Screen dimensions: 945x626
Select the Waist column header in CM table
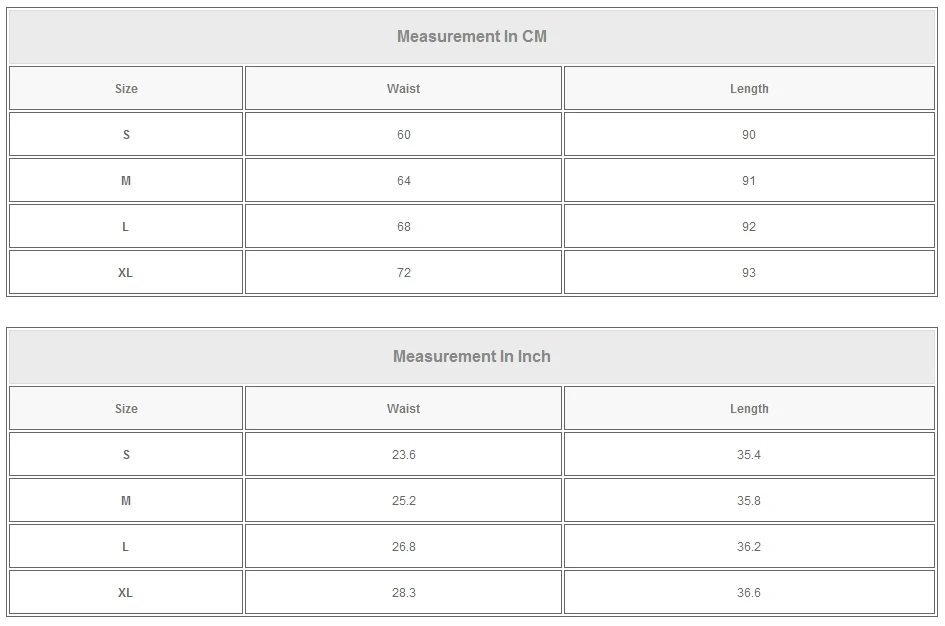[x=403, y=89]
